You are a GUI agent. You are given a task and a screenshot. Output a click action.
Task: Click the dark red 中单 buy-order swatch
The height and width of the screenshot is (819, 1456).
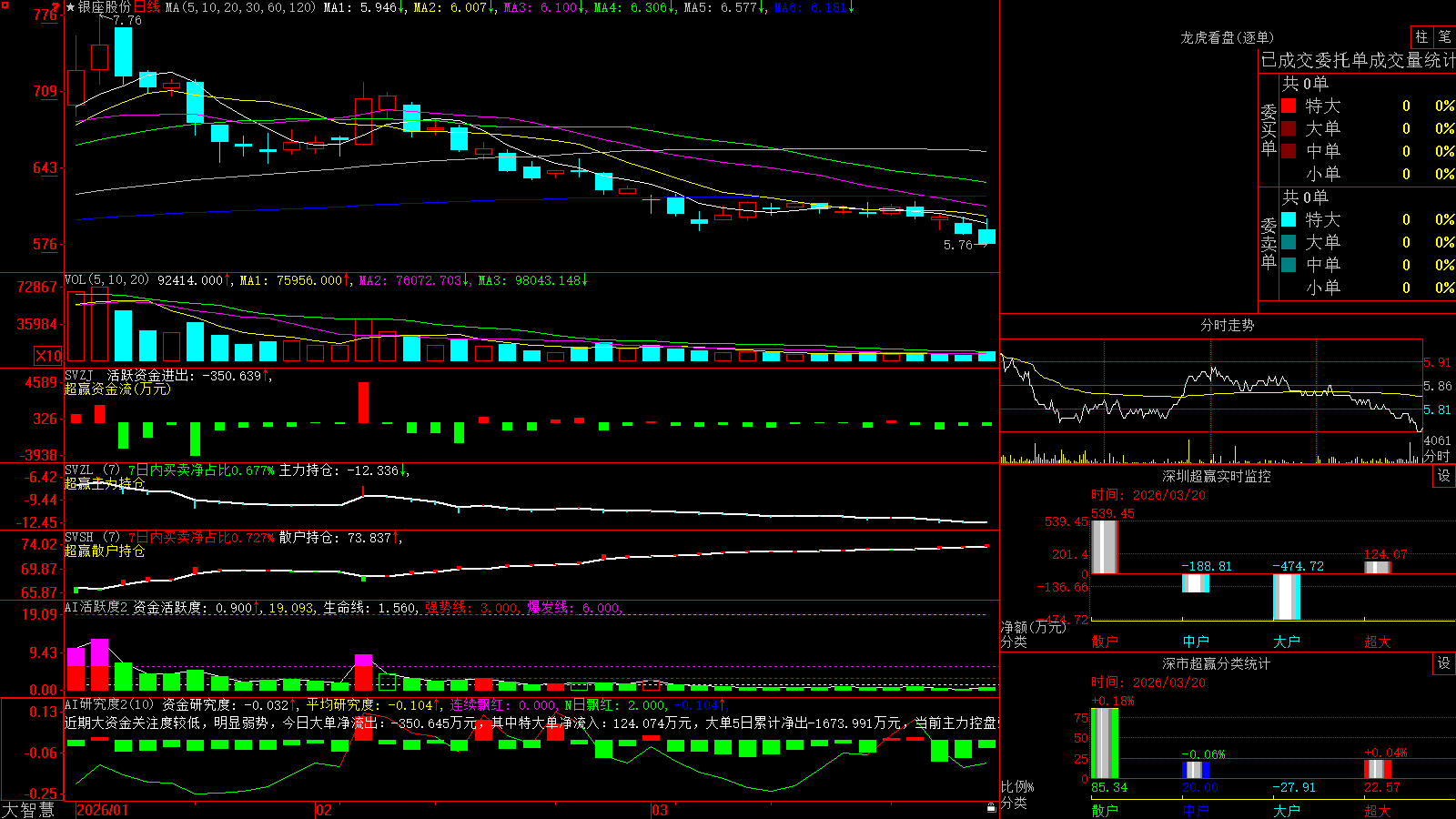pyautogui.click(x=1289, y=151)
